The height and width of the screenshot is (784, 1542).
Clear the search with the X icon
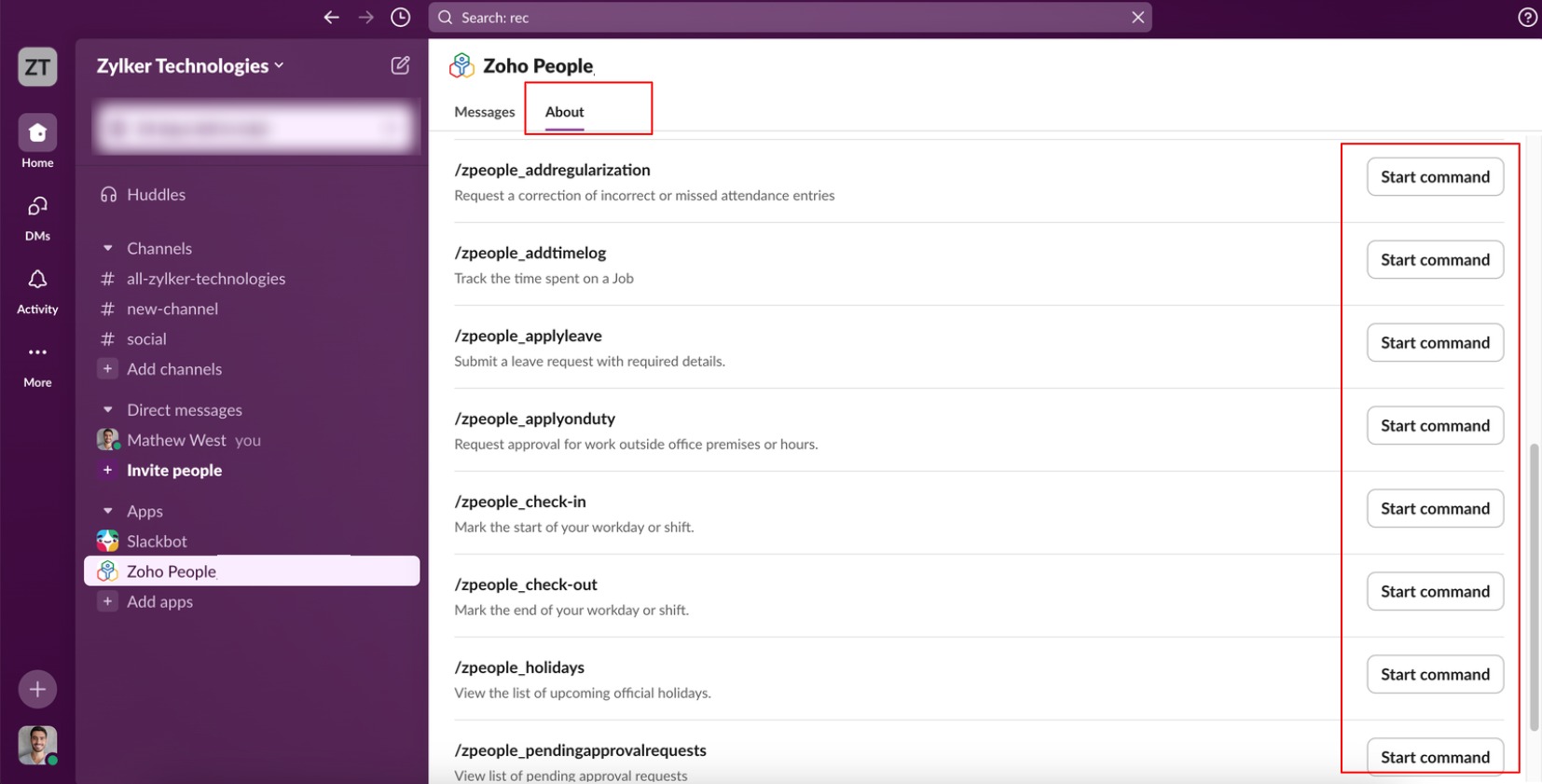pos(1138,18)
